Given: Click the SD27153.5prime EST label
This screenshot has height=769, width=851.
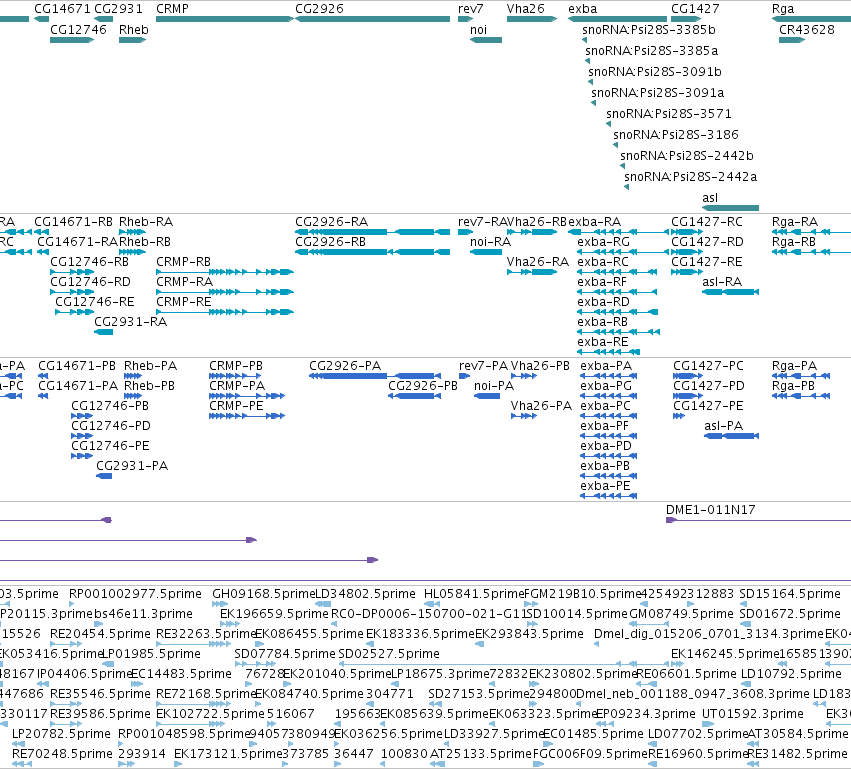Looking at the screenshot, I should coord(478,694).
